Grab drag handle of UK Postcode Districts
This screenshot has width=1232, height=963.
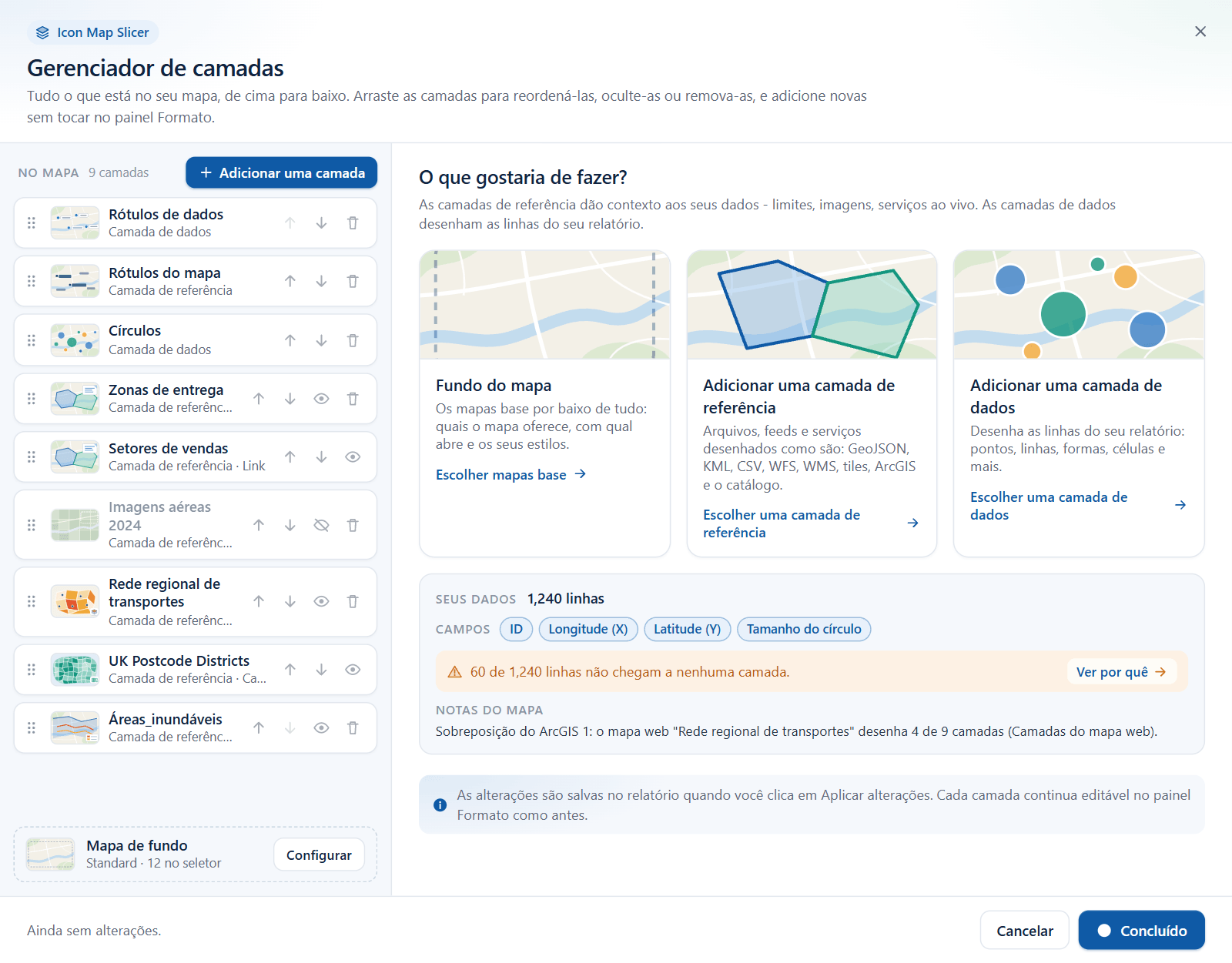tap(32, 670)
